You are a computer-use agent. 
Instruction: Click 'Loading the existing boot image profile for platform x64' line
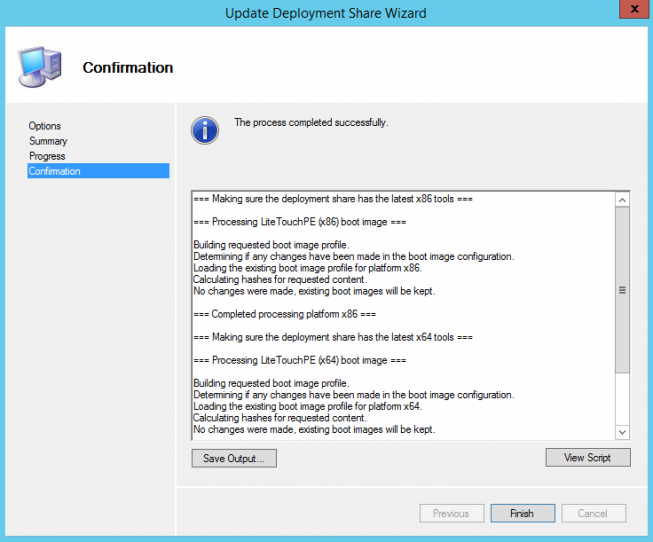pyautogui.click(x=308, y=406)
